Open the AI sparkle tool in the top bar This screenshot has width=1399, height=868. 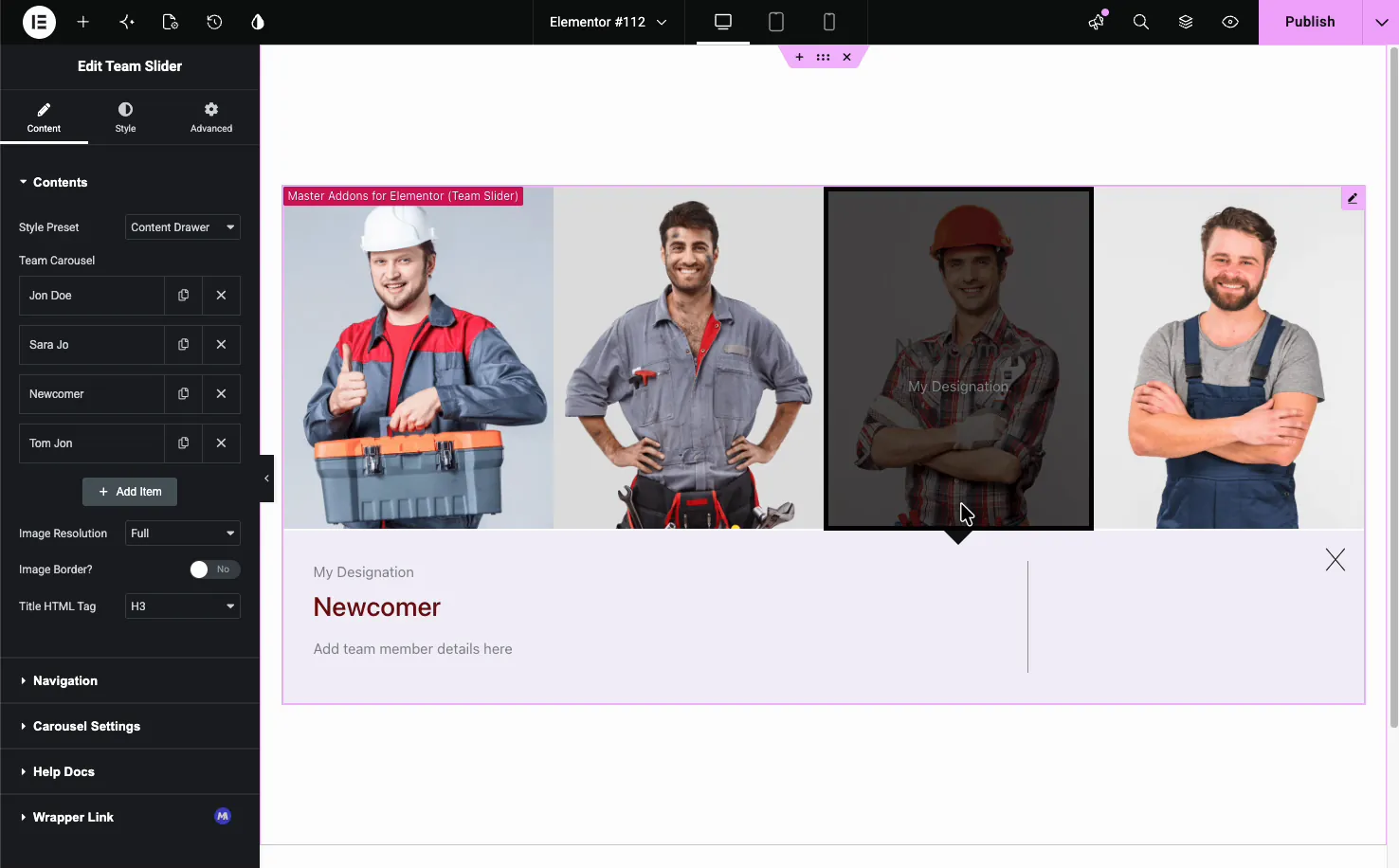click(x=127, y=22)
